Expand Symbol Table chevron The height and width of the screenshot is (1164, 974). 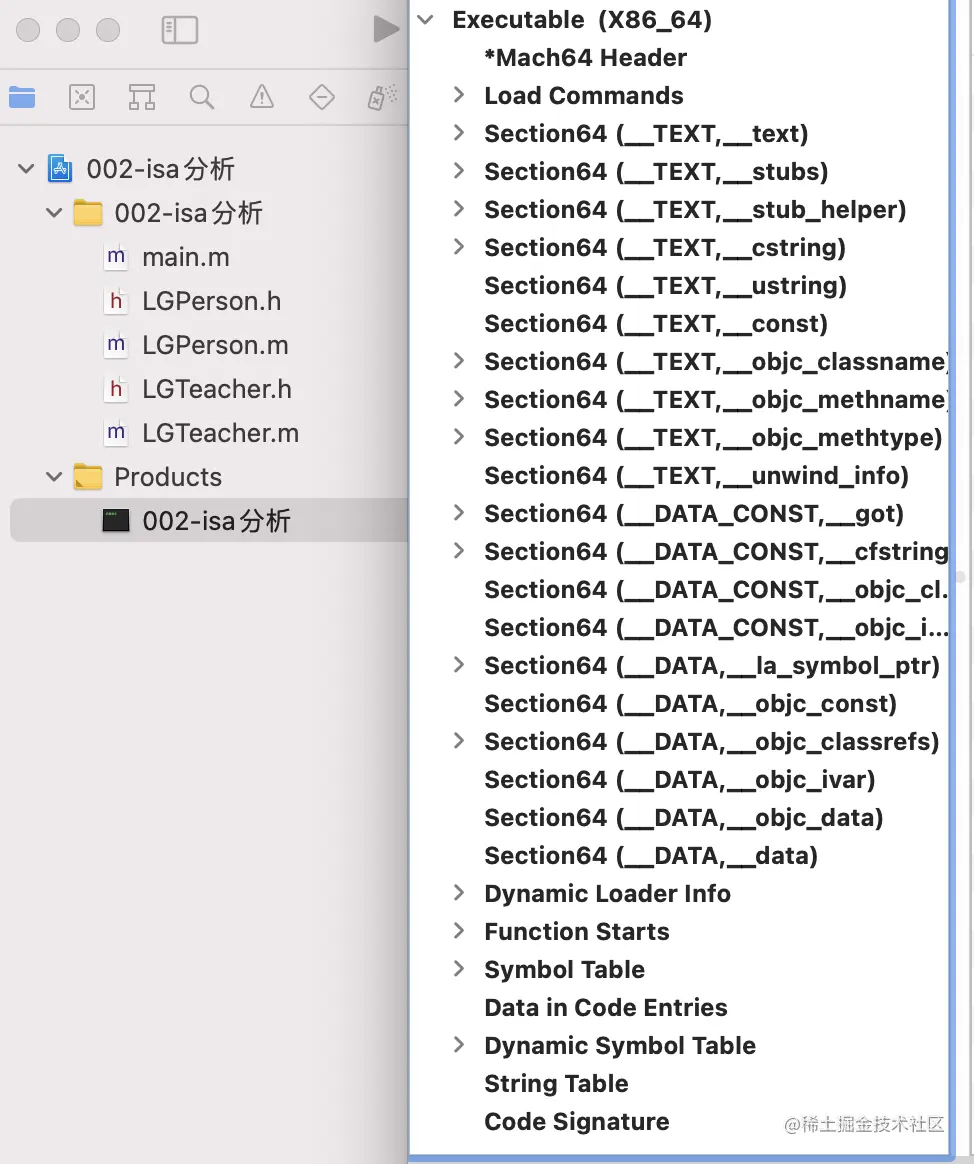459,969
